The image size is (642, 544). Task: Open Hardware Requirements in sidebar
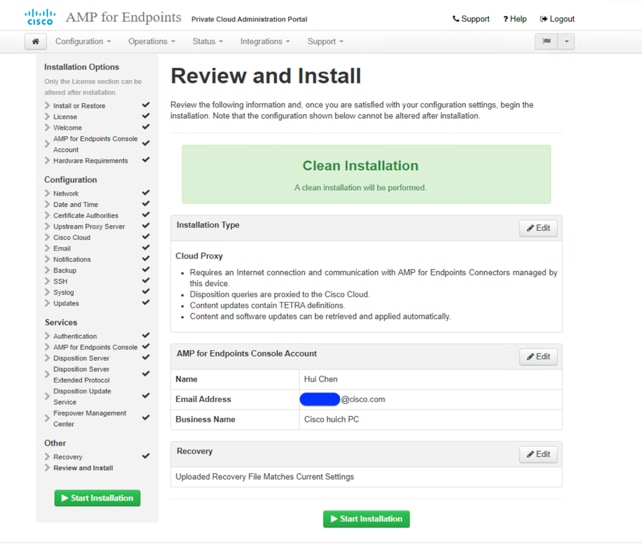90,160
